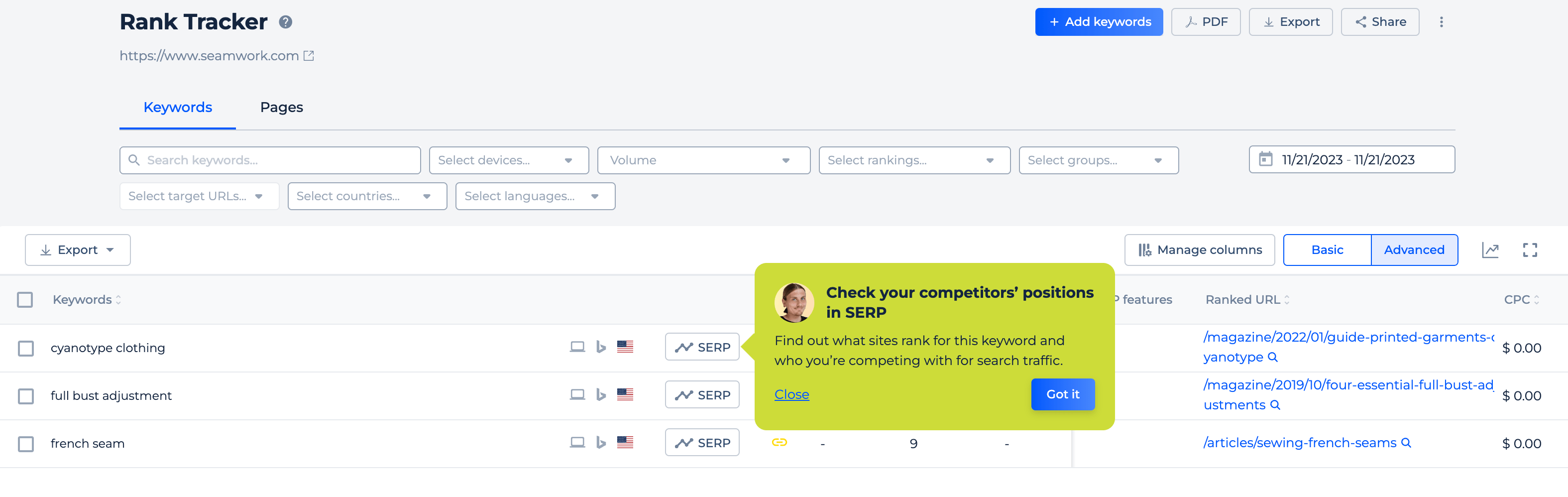Expand the Select countries dropdown

(367, 196)
